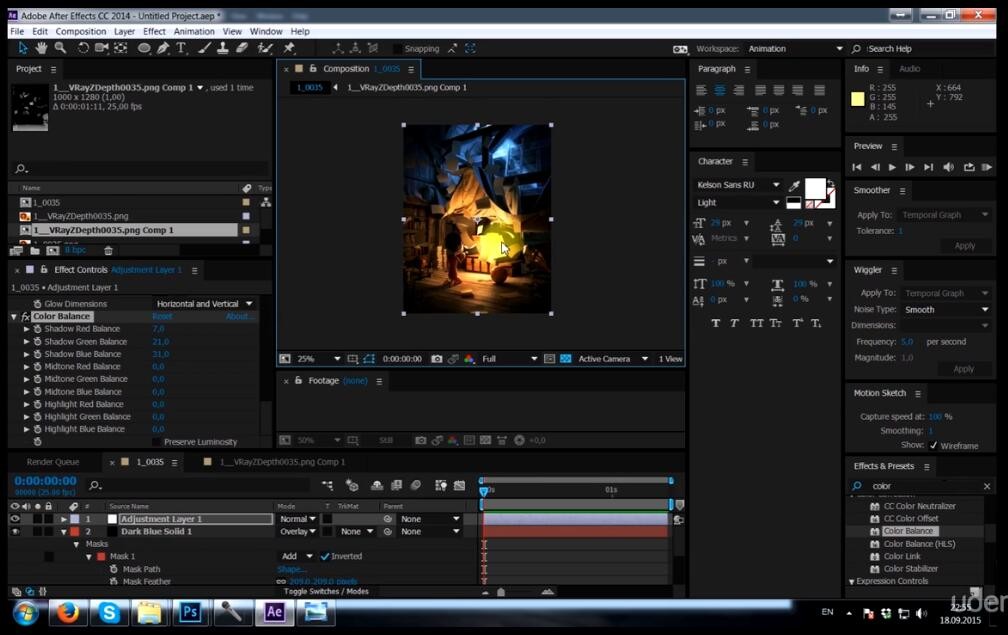Viewport: 1008px width, 635px height.
Task: Delete selected item in Project panel
Action: (108, 251)
